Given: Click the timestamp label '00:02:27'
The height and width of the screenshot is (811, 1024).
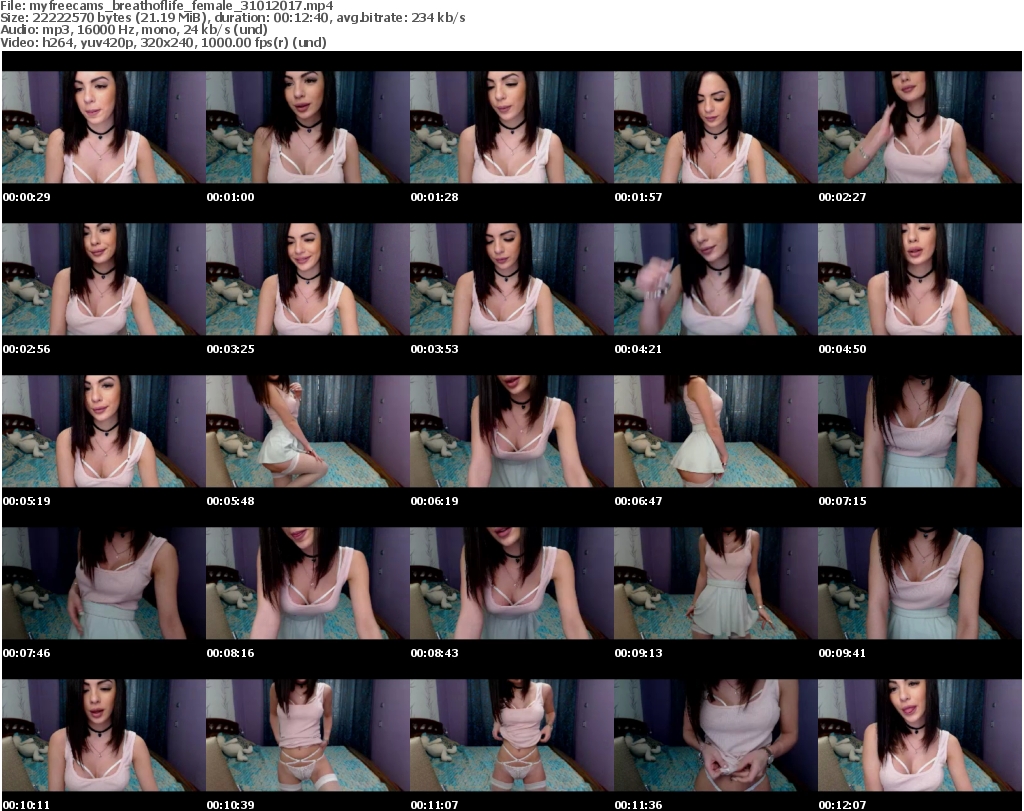Looking at the screenshot, I should tap(842, 197).
